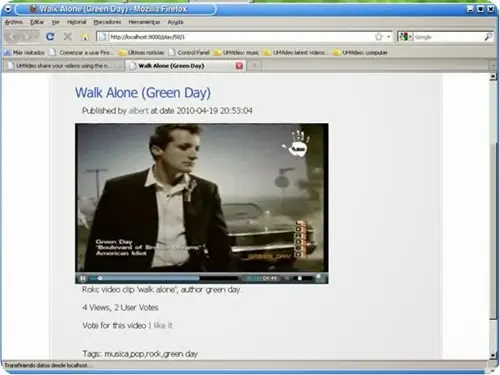Open the back/forward history dropdown arrow
Screen dimensions: 500x375
36,37
